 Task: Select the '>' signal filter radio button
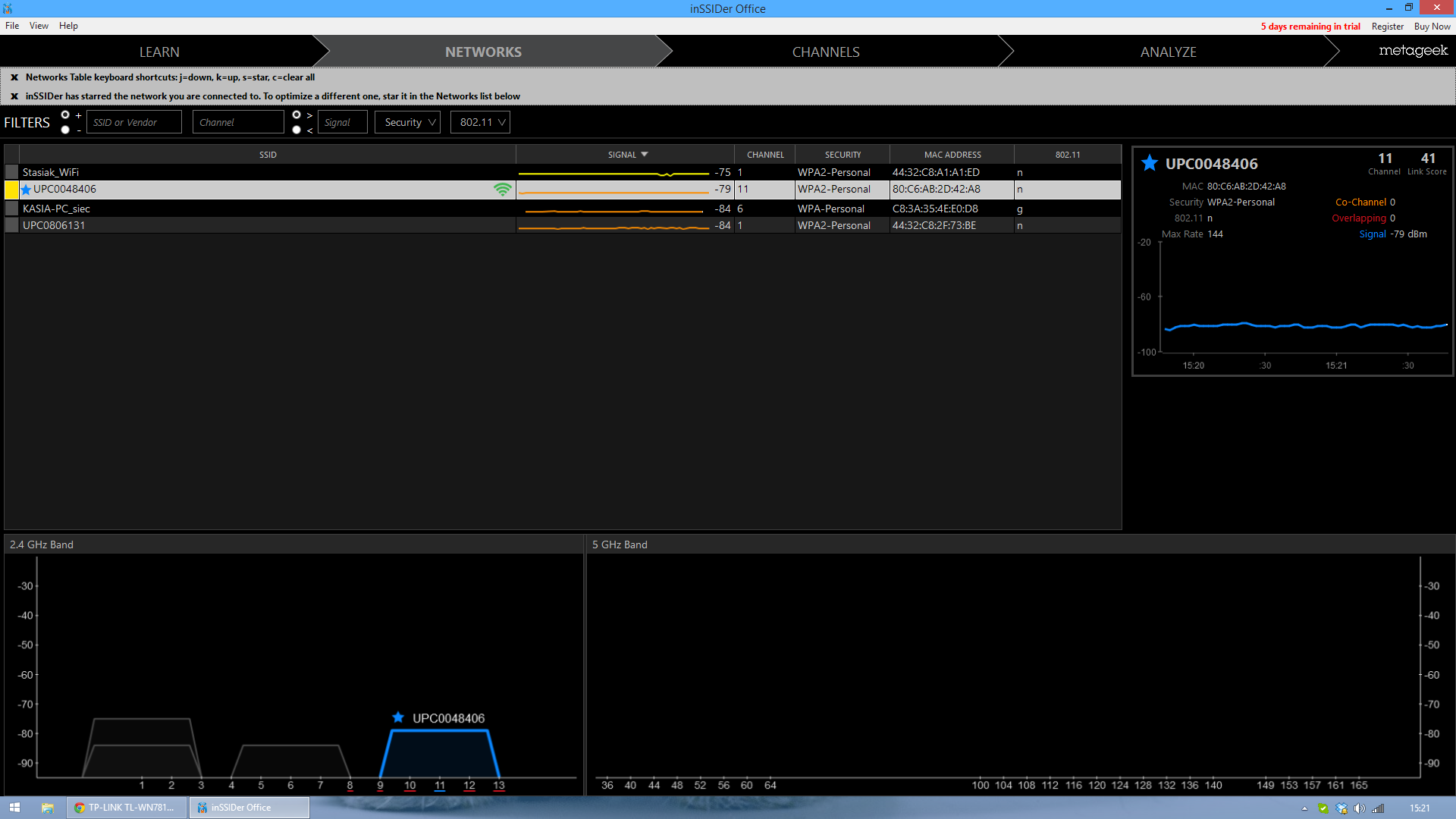tap(297, 115)
